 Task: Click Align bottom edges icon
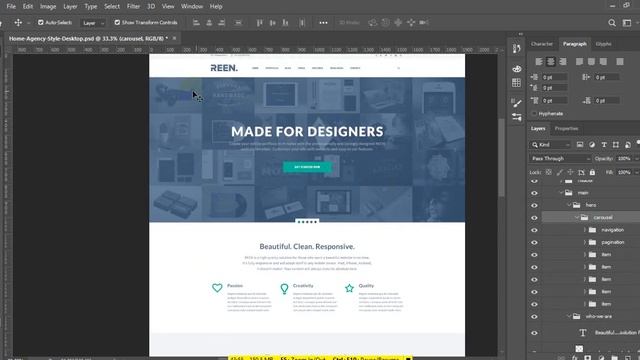pos(285,22)
